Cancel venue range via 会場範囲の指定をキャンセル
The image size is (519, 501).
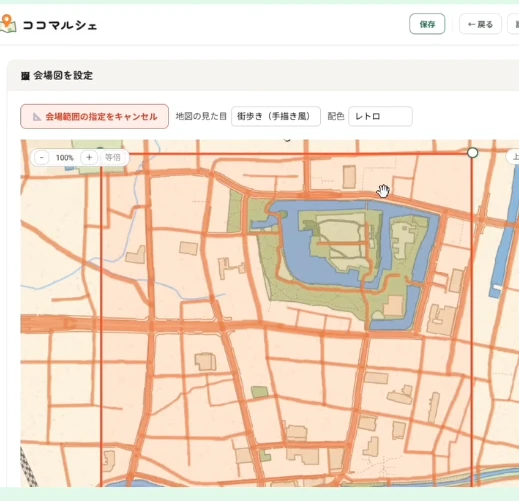94,116
